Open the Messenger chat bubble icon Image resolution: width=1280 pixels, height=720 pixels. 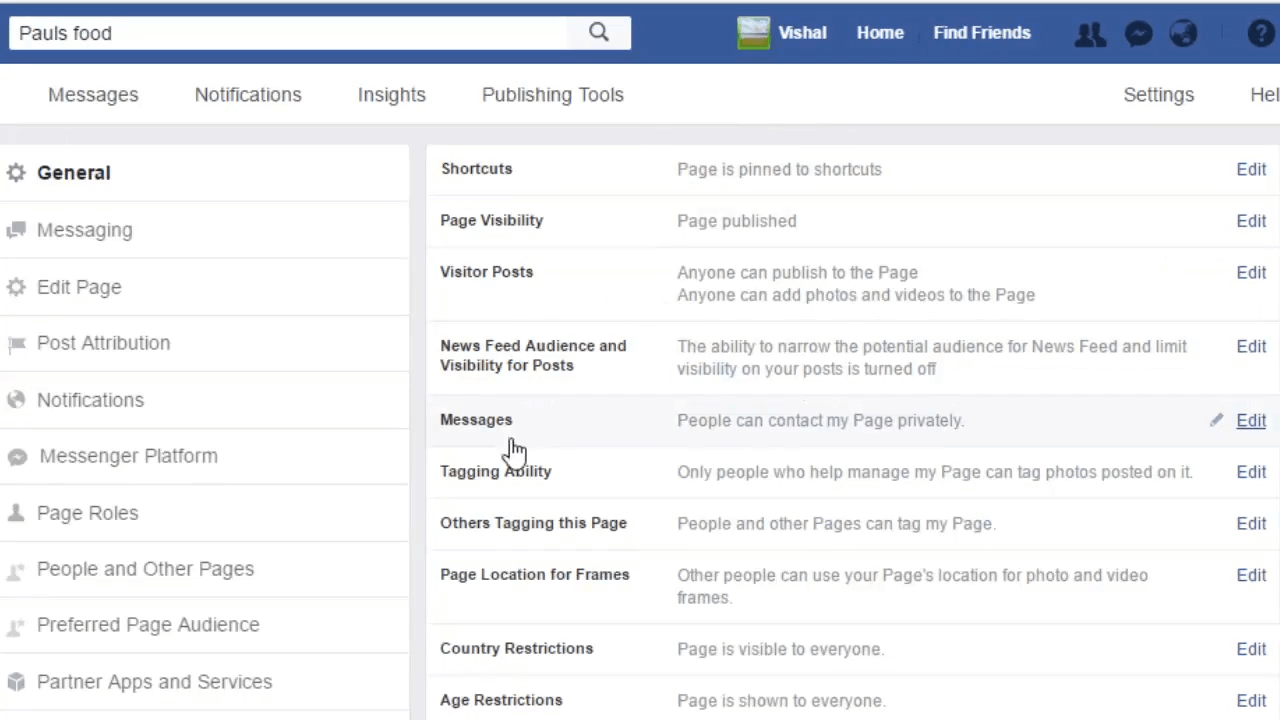[1138, 34]
